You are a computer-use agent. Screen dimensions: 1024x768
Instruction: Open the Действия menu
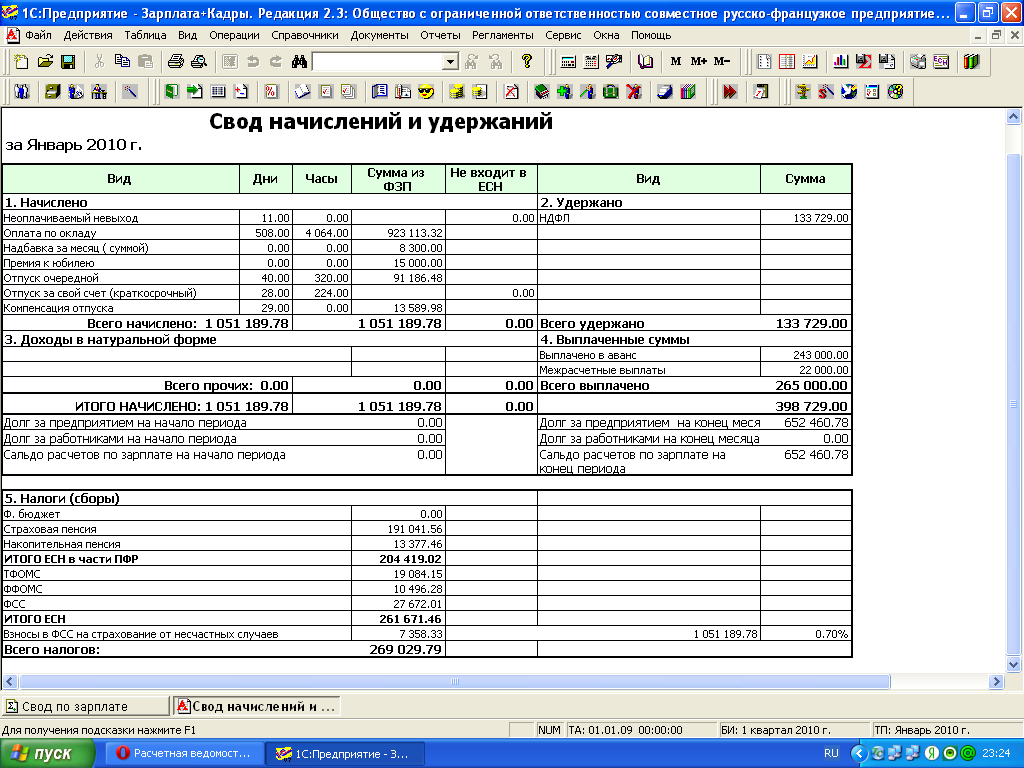(x=88, y=35)
